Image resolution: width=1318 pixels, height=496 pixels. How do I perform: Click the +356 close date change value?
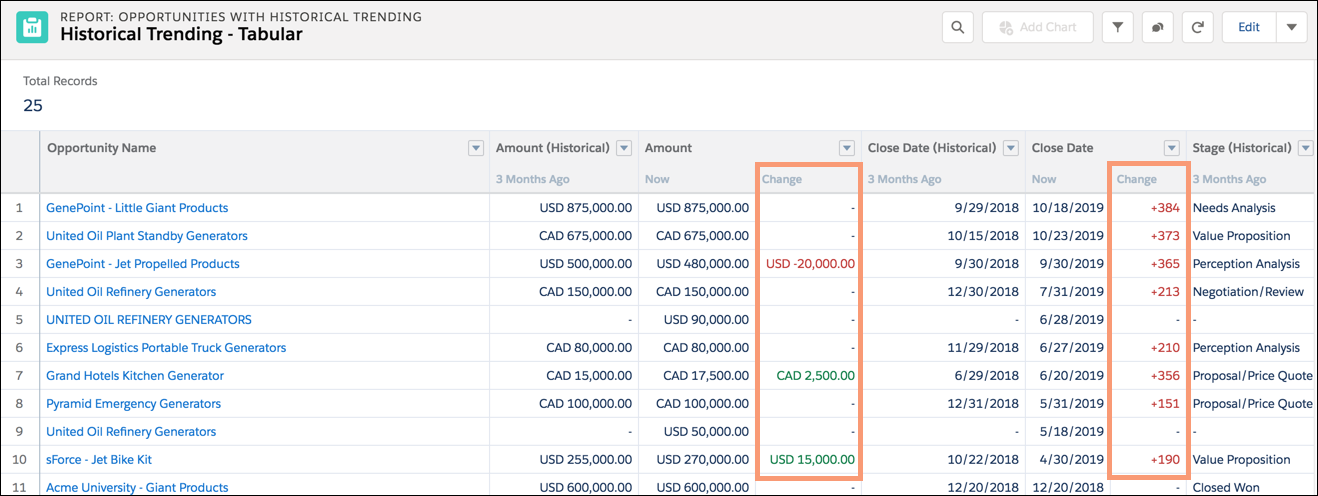1165,376
